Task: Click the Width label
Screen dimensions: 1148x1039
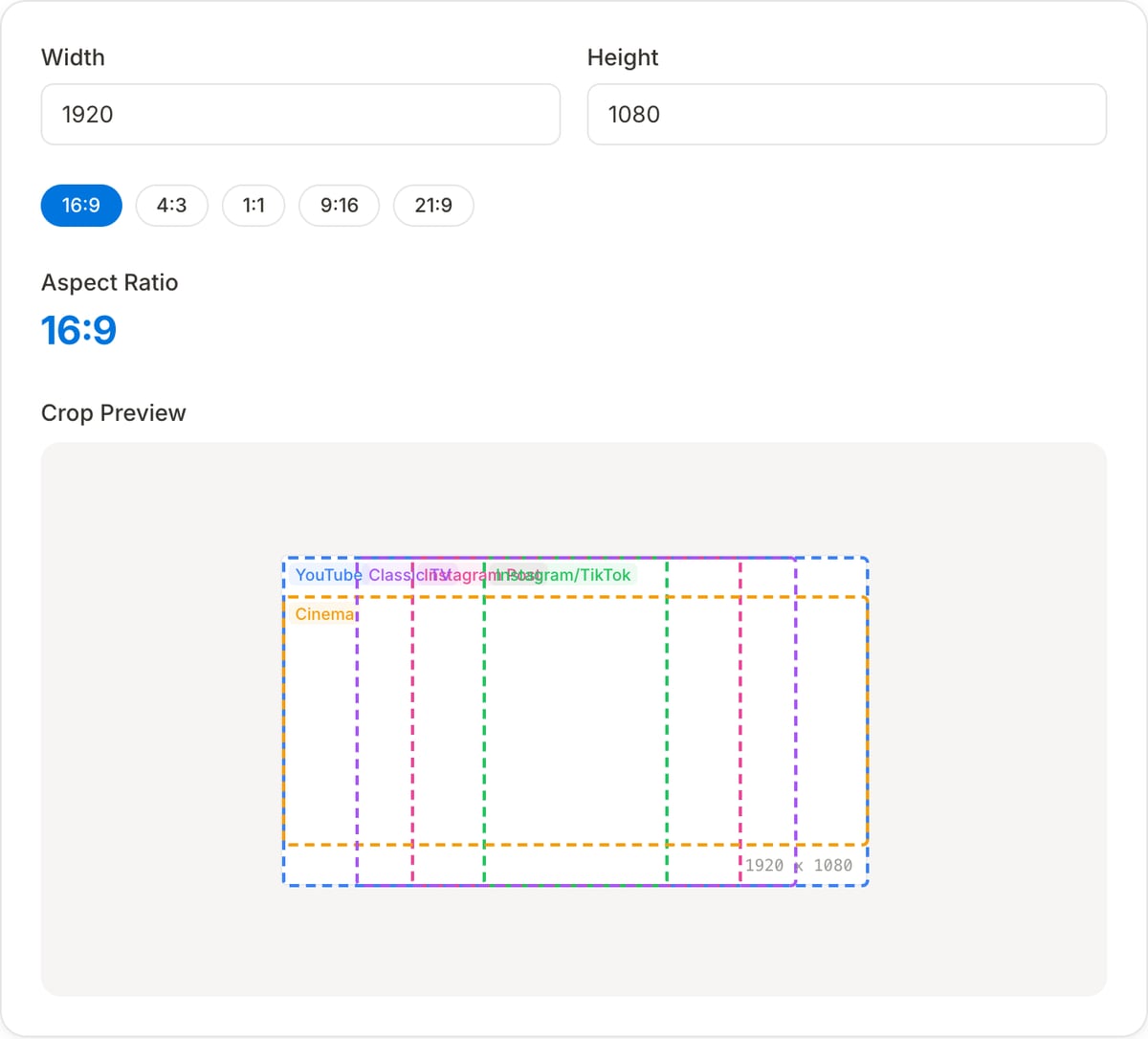Action: [x=73, y=57]
